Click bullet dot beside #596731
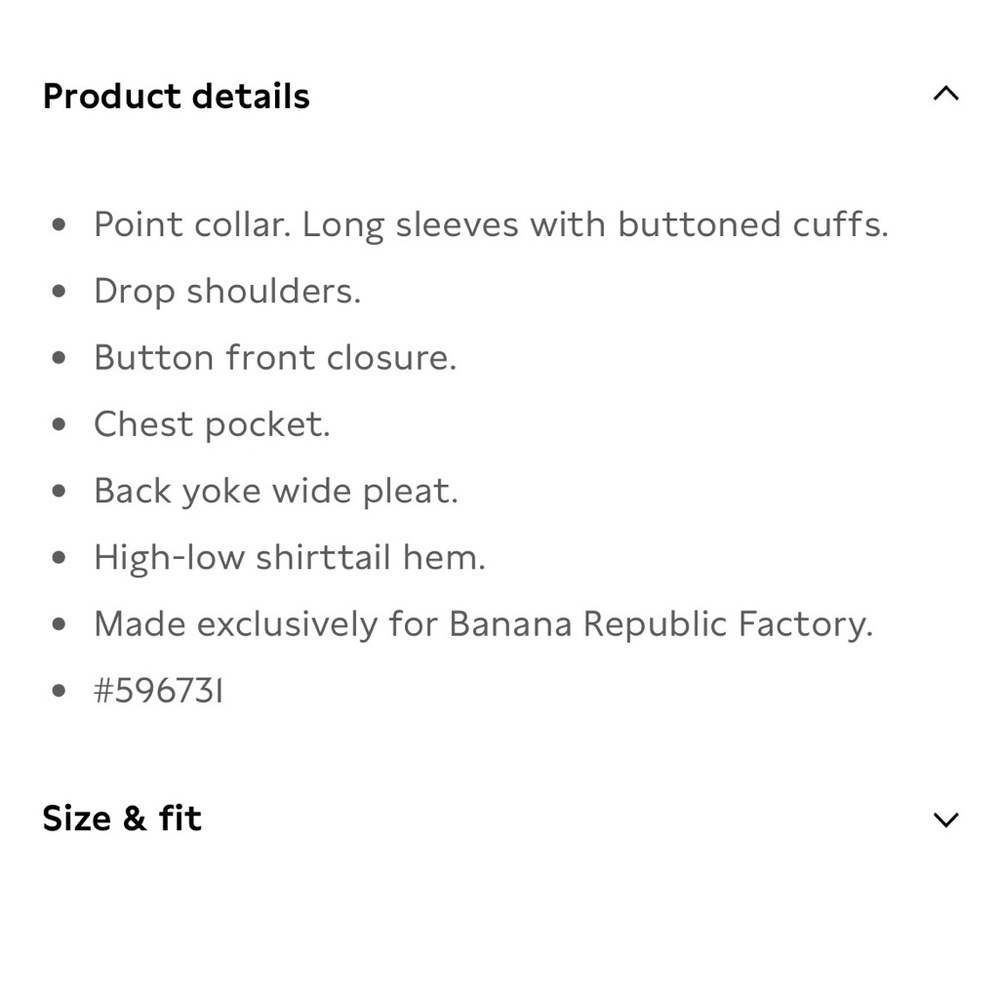1000x1000 pixels. 59,691
